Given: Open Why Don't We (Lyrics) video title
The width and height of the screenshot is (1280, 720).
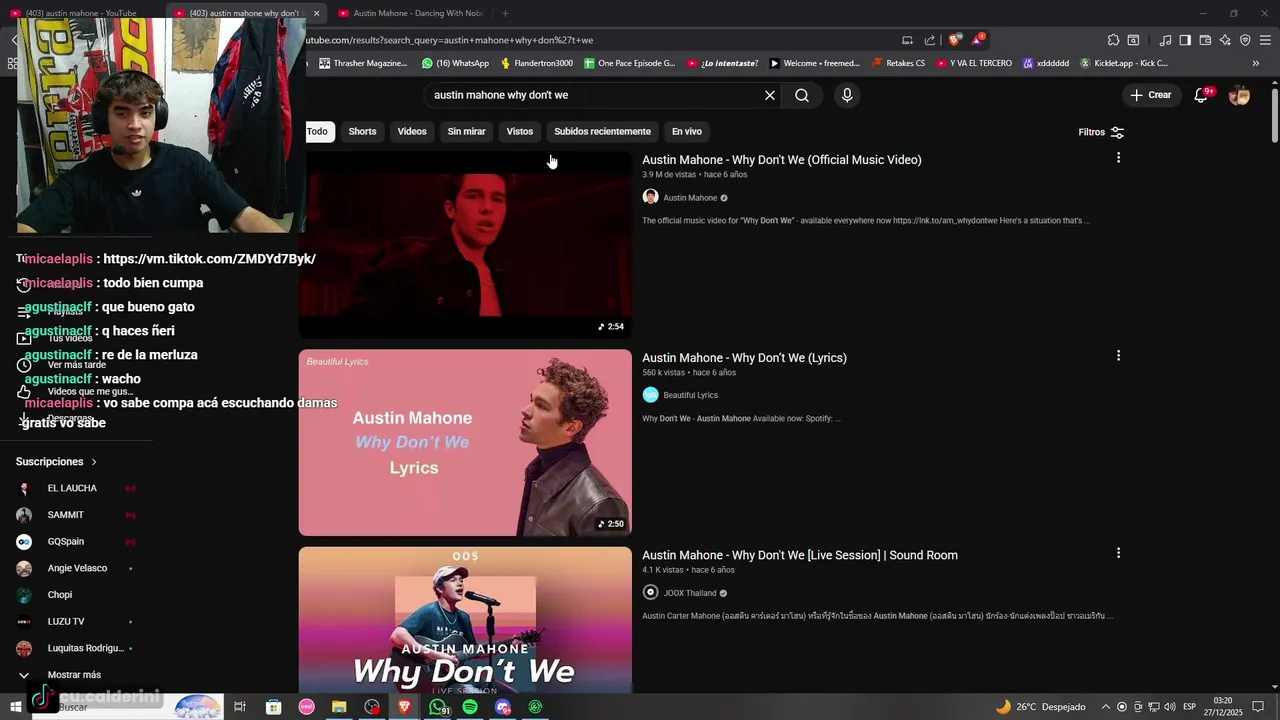Looking at the screenshot, I should tap(744, 358).
